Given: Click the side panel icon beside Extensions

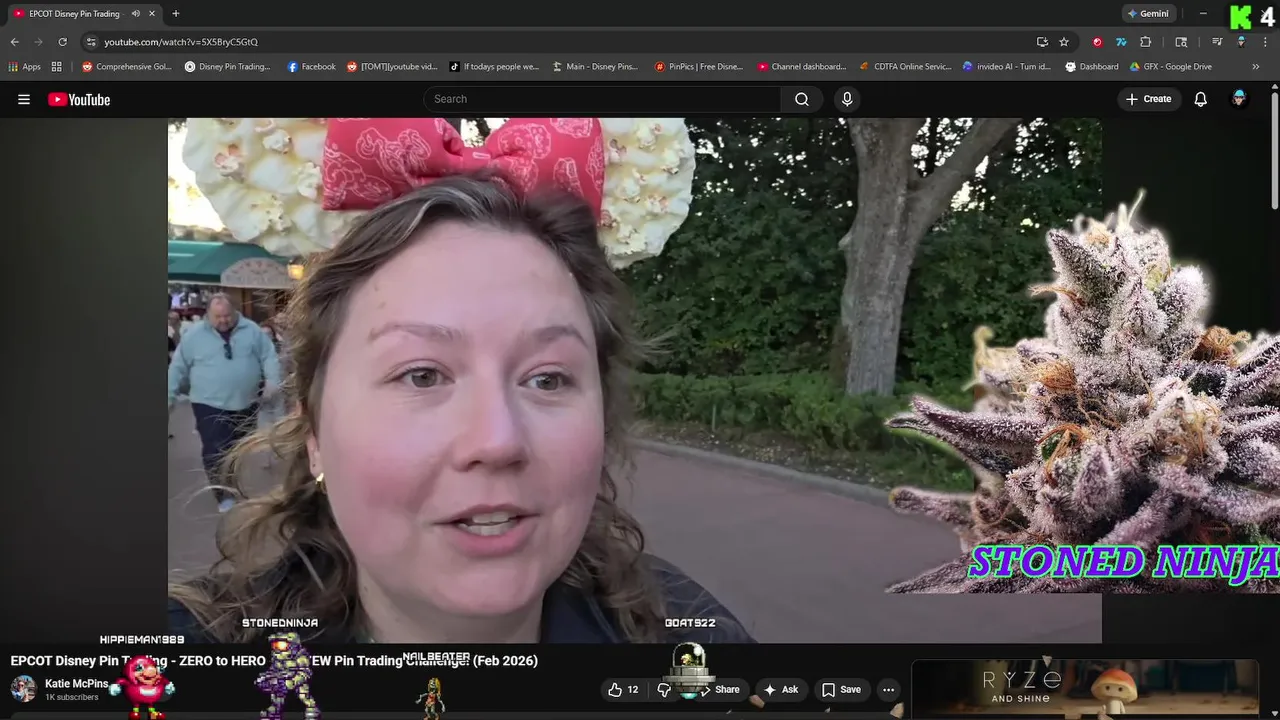Looking at the screenshot, I should [1181, 42].
